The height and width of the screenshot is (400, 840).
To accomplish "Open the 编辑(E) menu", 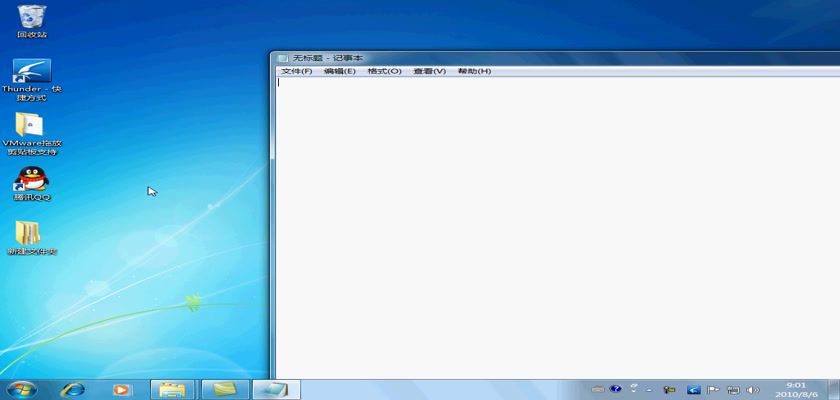I will pyautogui.click(x=340, y=72).
